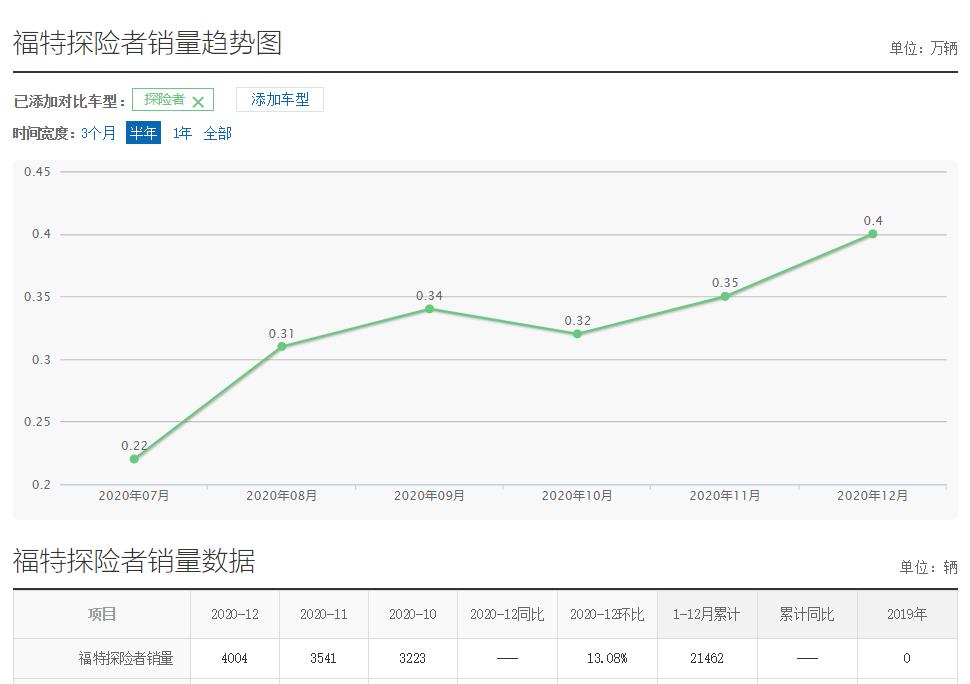Click the 福特探险者销量数据 heading
Screen dimensions: 970x684
click(x=134, y=560)
